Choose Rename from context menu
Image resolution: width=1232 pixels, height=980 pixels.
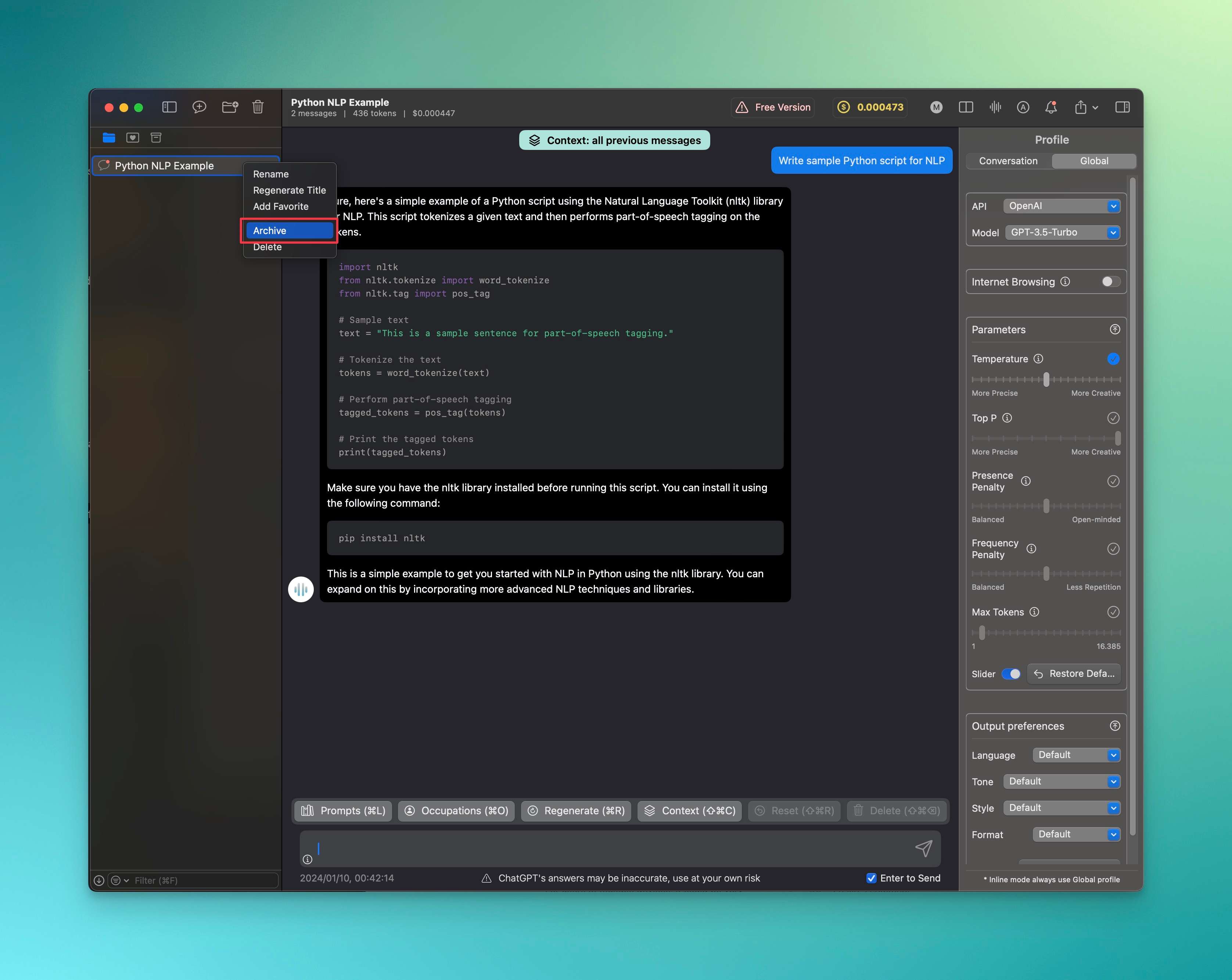[290, 174]
